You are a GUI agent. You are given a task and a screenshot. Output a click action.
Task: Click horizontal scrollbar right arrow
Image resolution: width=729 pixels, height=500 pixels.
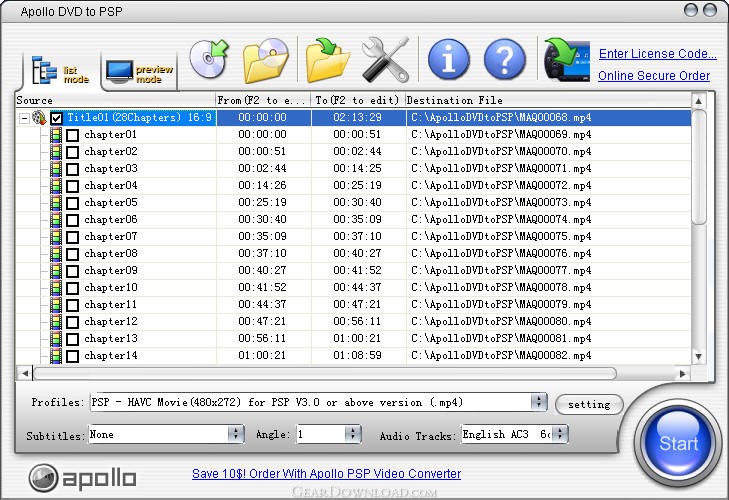[x=683, y=373]
